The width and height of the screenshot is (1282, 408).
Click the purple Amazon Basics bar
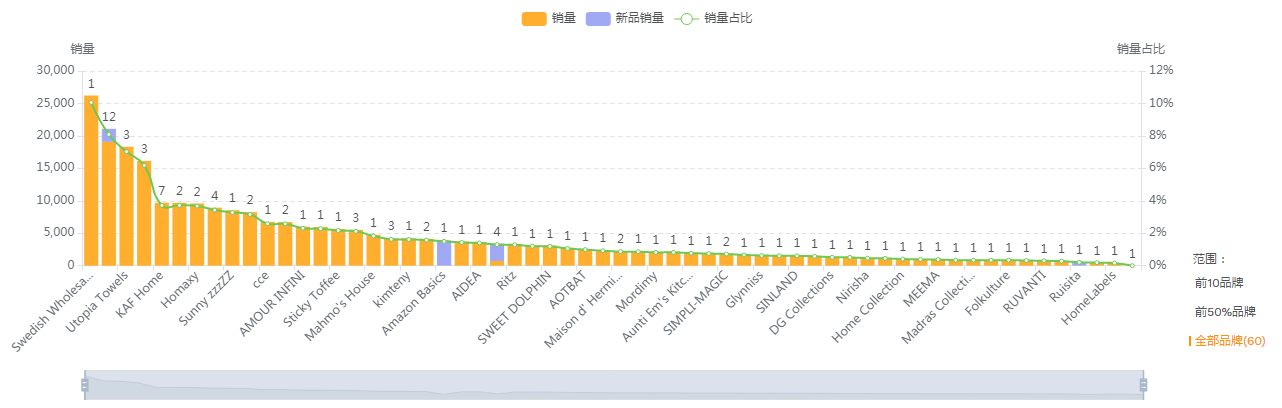(x=443, y=252)
